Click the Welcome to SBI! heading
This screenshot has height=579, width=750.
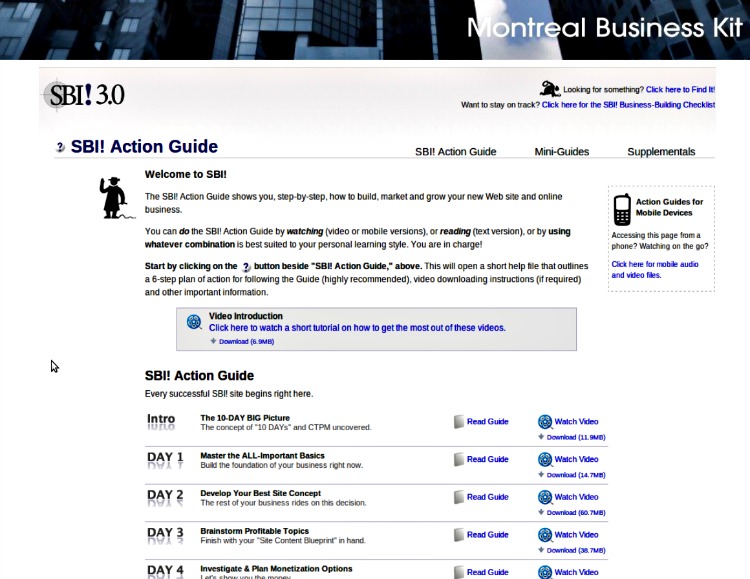point(186,174)
